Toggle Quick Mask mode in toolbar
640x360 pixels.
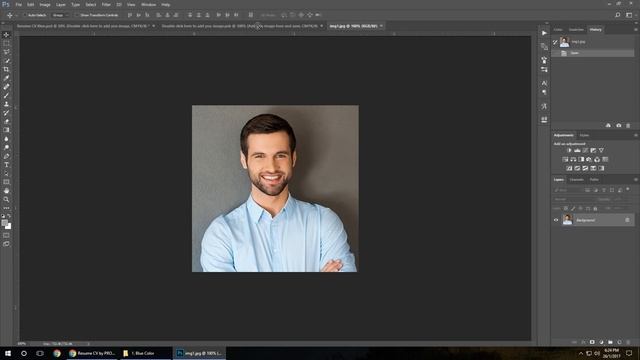pyautogui.click(x=6, y=236)
